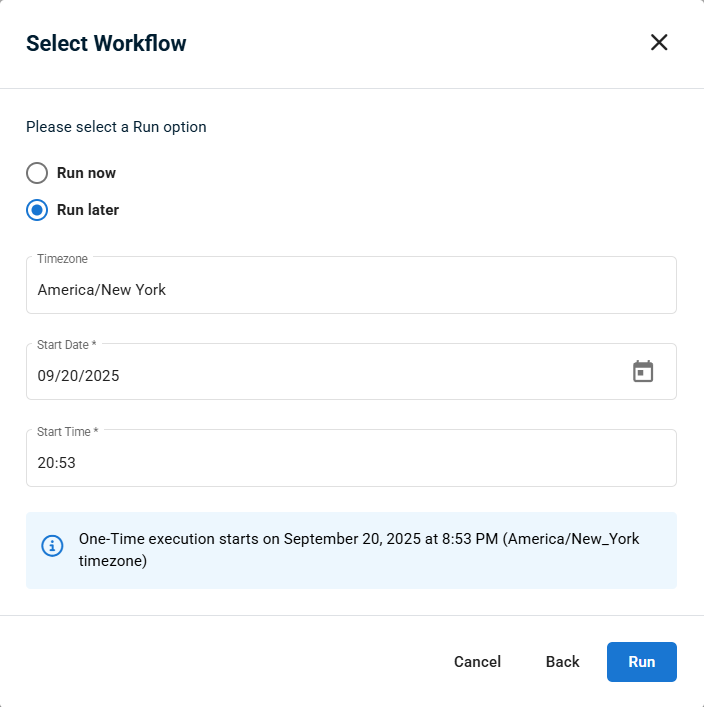This screenshot has width=704, height=707.
Task: Click the small Start Time * label
Action: point(68,432)
